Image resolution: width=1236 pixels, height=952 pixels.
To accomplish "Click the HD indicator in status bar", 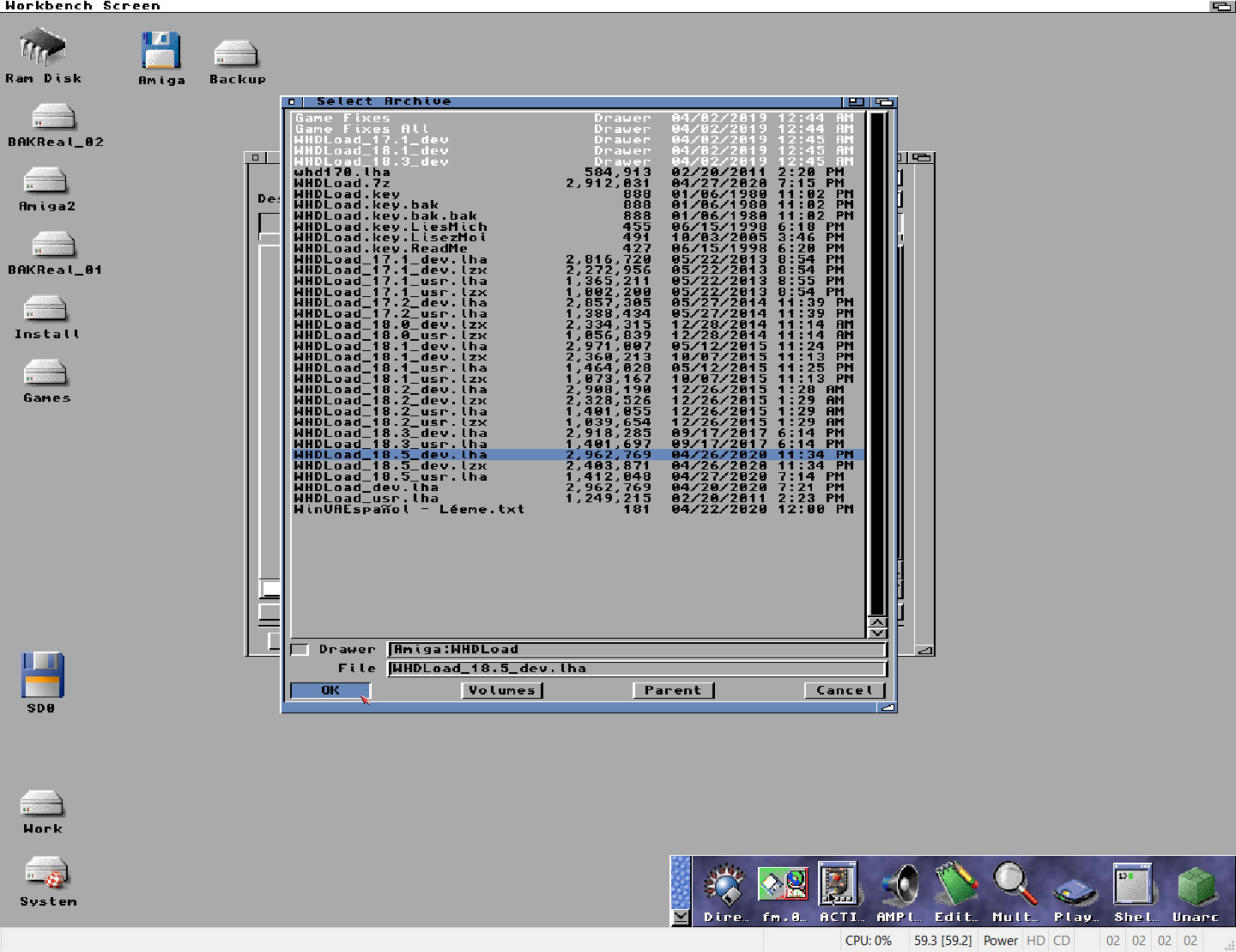I will (x=1036, y=941).
